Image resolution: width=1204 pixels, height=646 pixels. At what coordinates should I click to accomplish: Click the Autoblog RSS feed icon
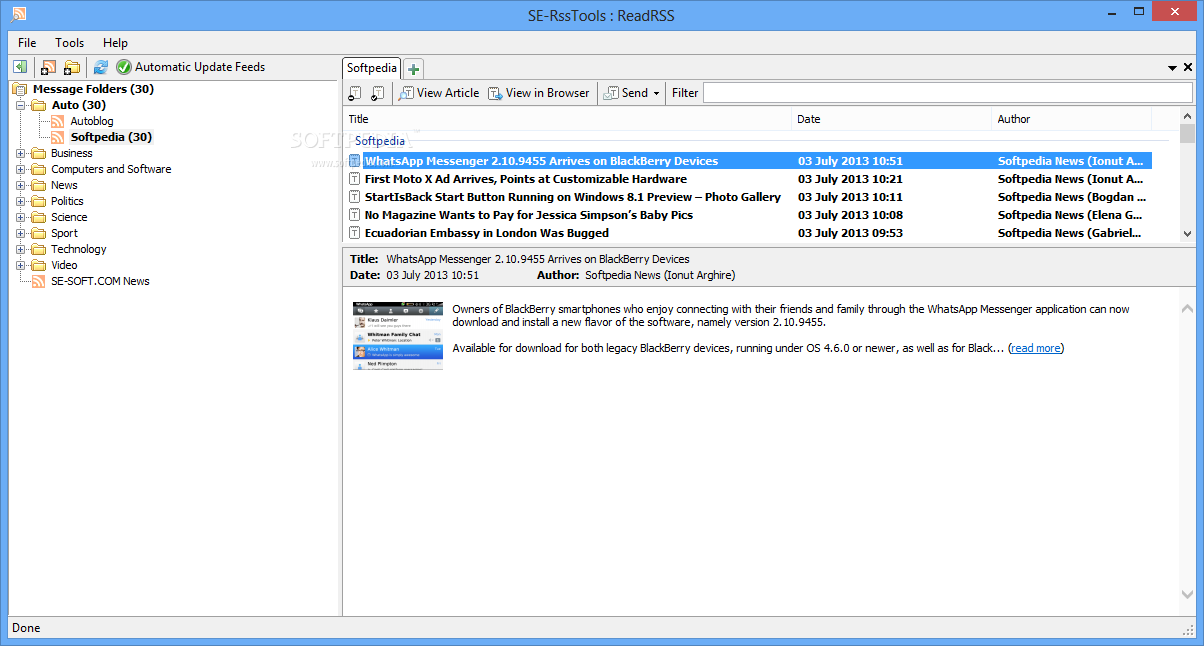[x=58, y=121]
